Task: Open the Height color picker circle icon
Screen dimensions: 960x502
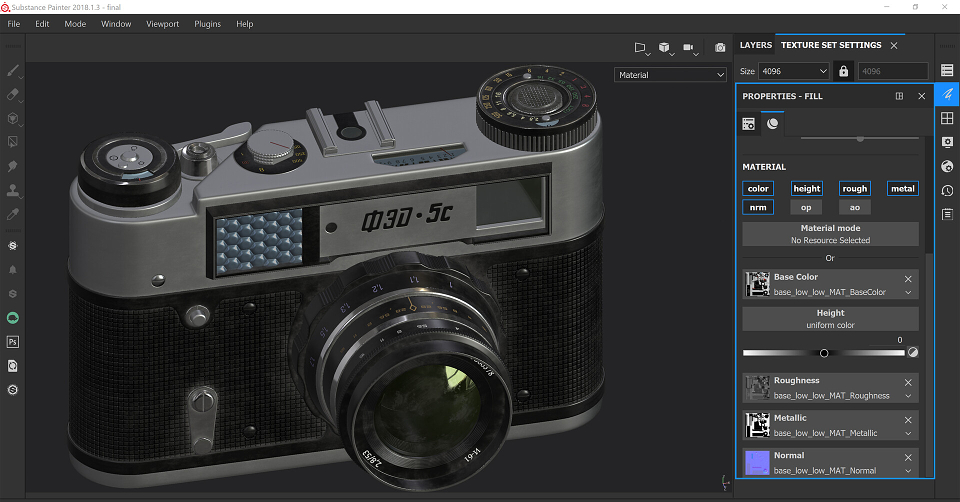Action: point(913,352)
